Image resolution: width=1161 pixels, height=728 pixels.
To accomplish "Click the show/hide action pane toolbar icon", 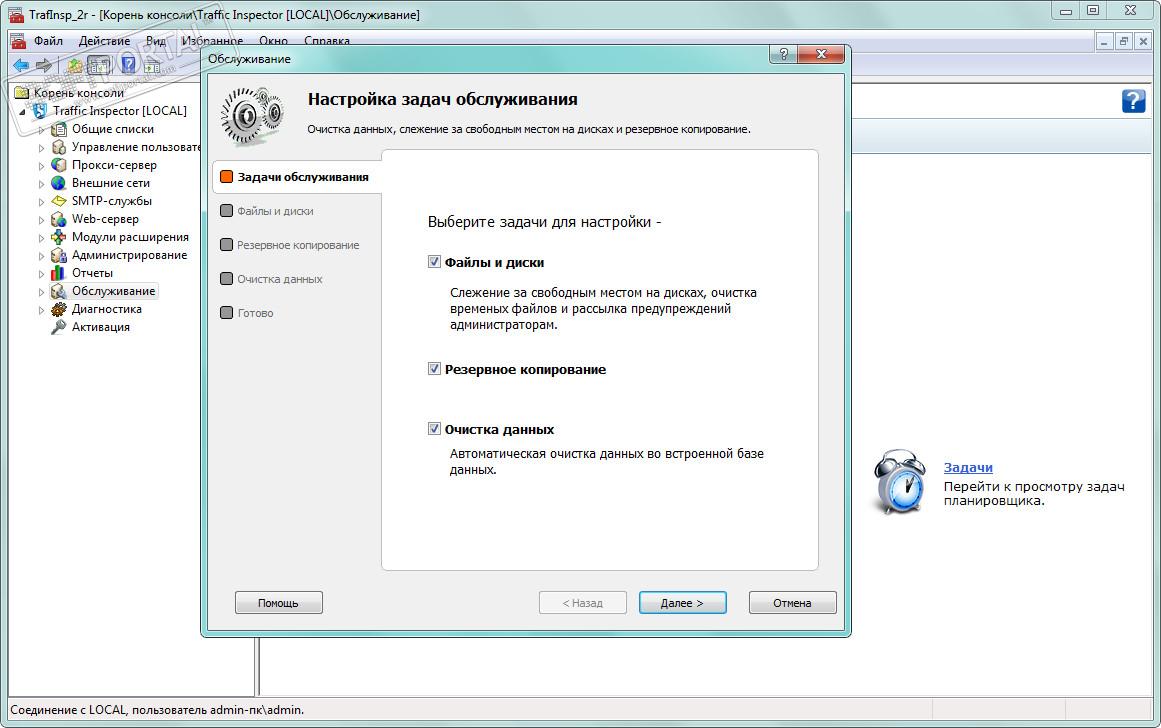I will coord(152,65).
